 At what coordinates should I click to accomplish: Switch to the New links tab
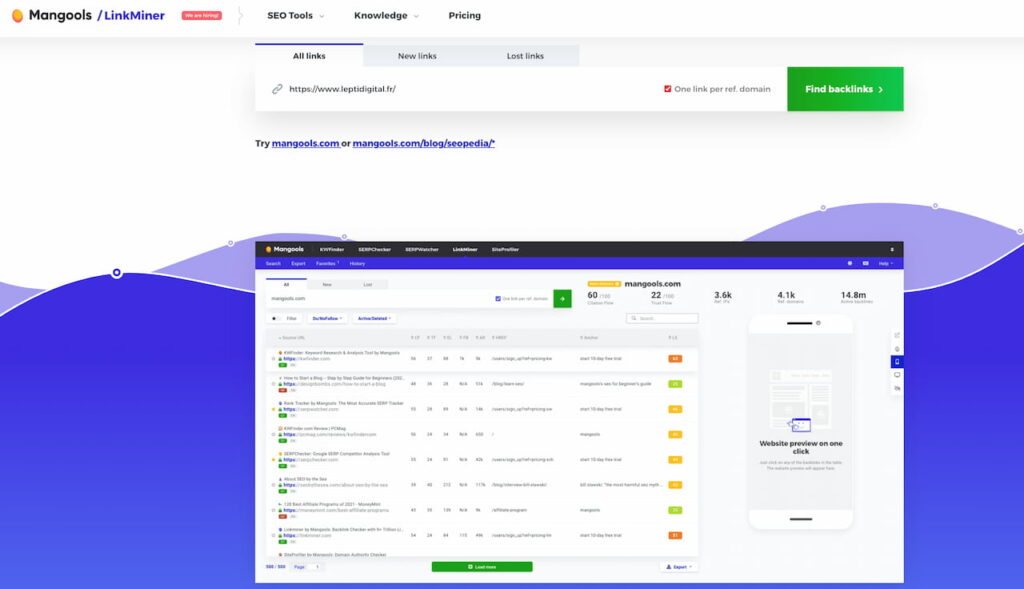tap(417, 56)
